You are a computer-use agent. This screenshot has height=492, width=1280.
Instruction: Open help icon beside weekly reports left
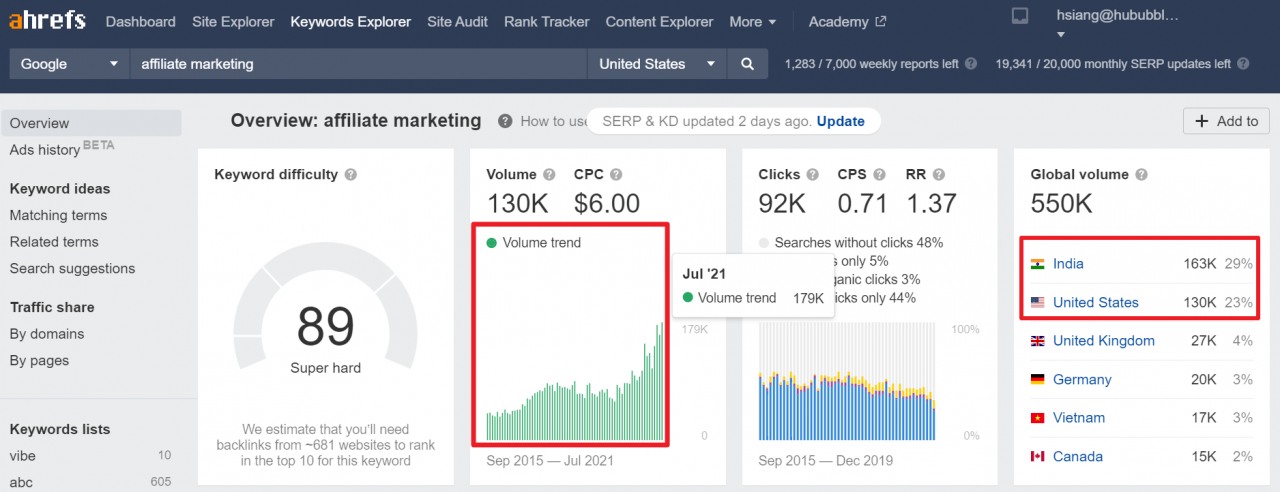tap(970, 64)
